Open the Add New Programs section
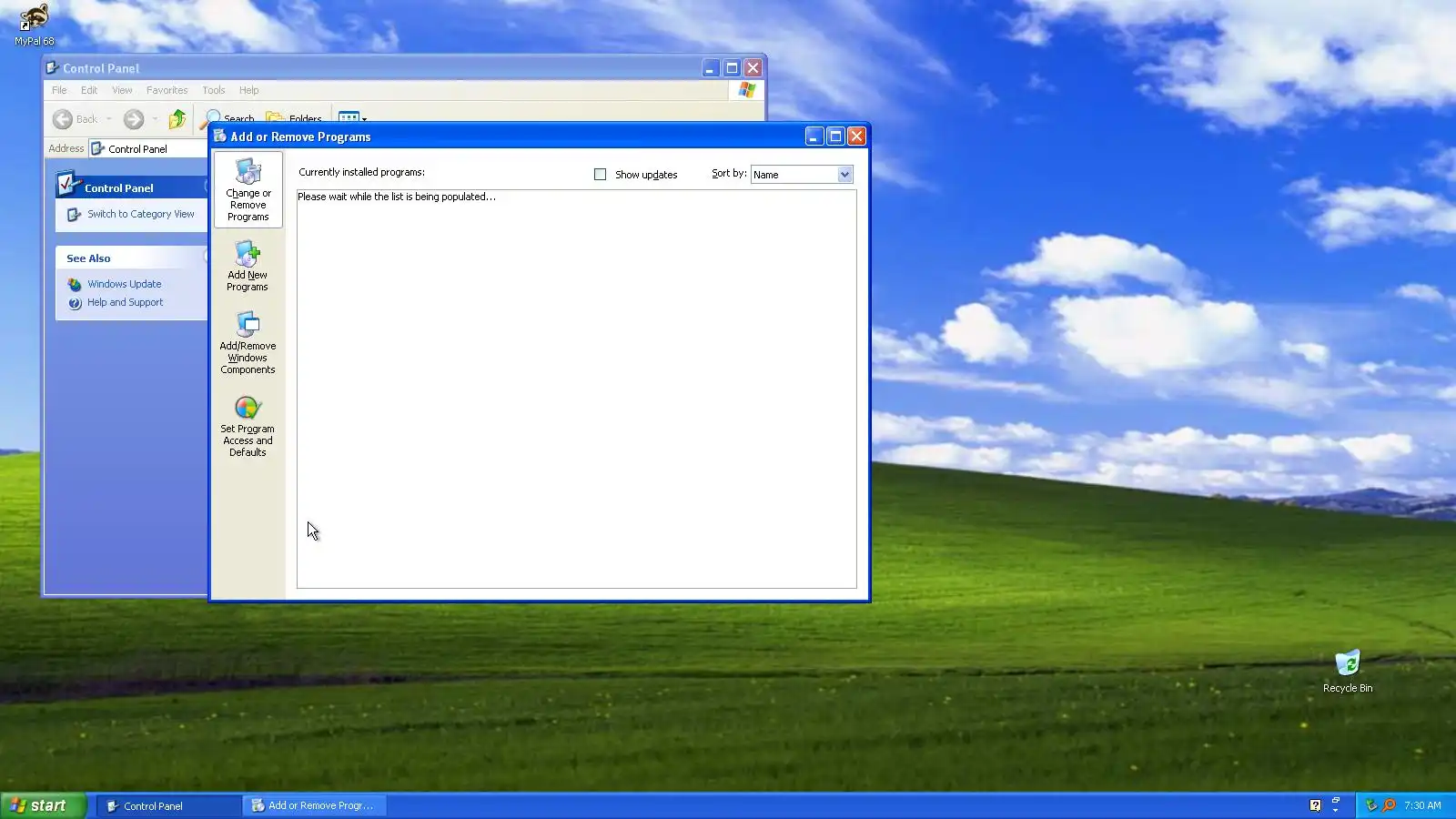The height and width of the screenshot is (819, 1456). point(248,266)
